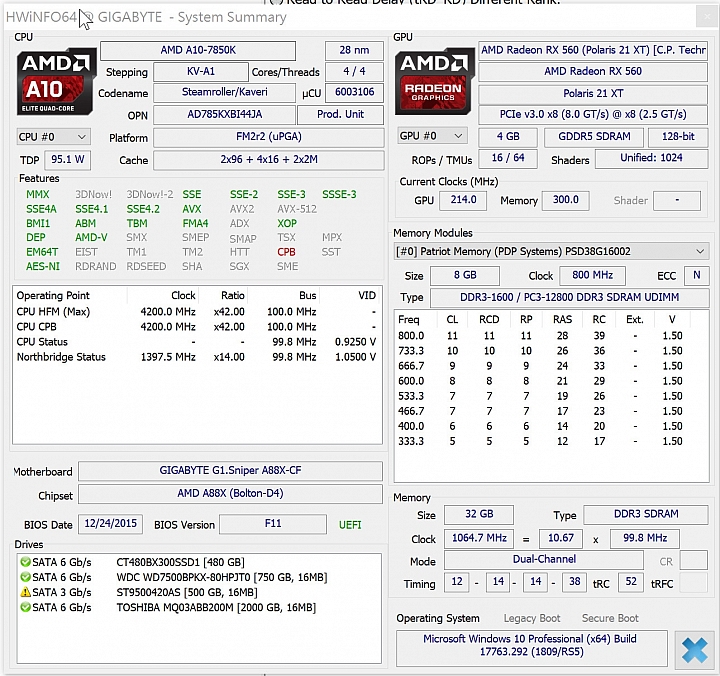Click the AD785KXBI44JA OPN value

pos(225,114)
